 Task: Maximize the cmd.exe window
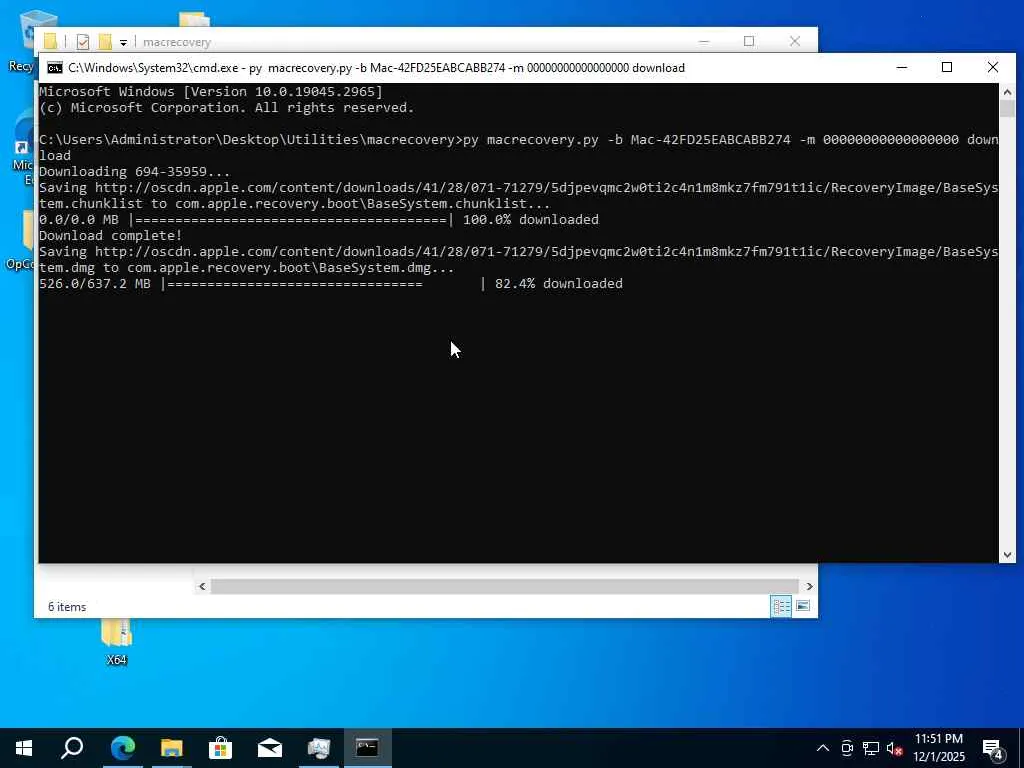[x=947, y=67]
